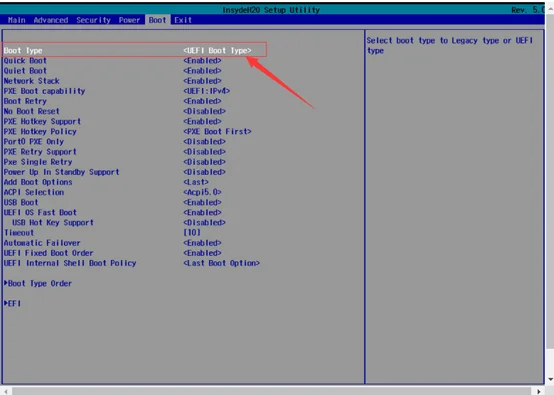Change USB Boot Enabled value
Viewport: 554px width, 395px height.
click(x=202, y=202)
